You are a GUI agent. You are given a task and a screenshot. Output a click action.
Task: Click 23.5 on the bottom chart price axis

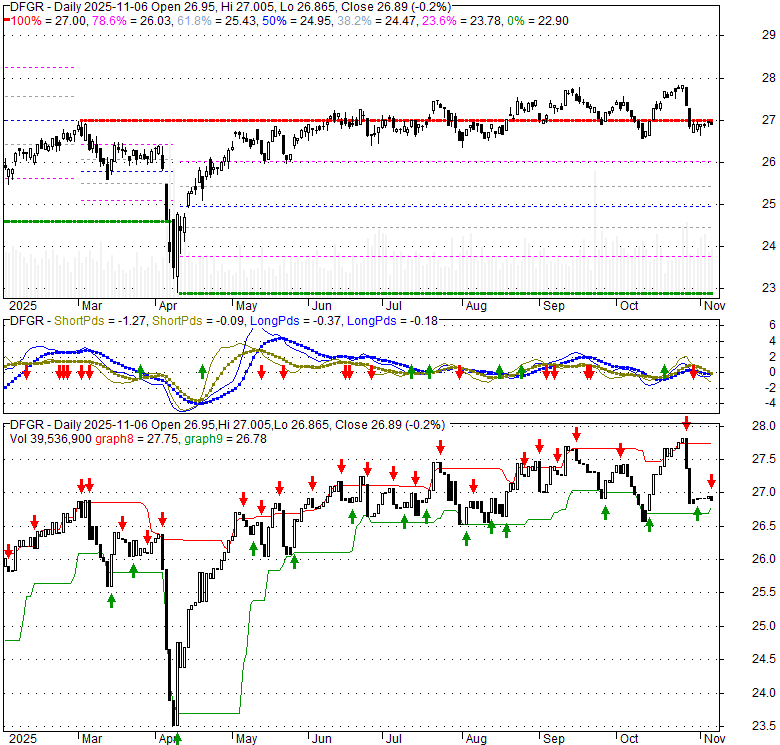click(x=764, y=726)
